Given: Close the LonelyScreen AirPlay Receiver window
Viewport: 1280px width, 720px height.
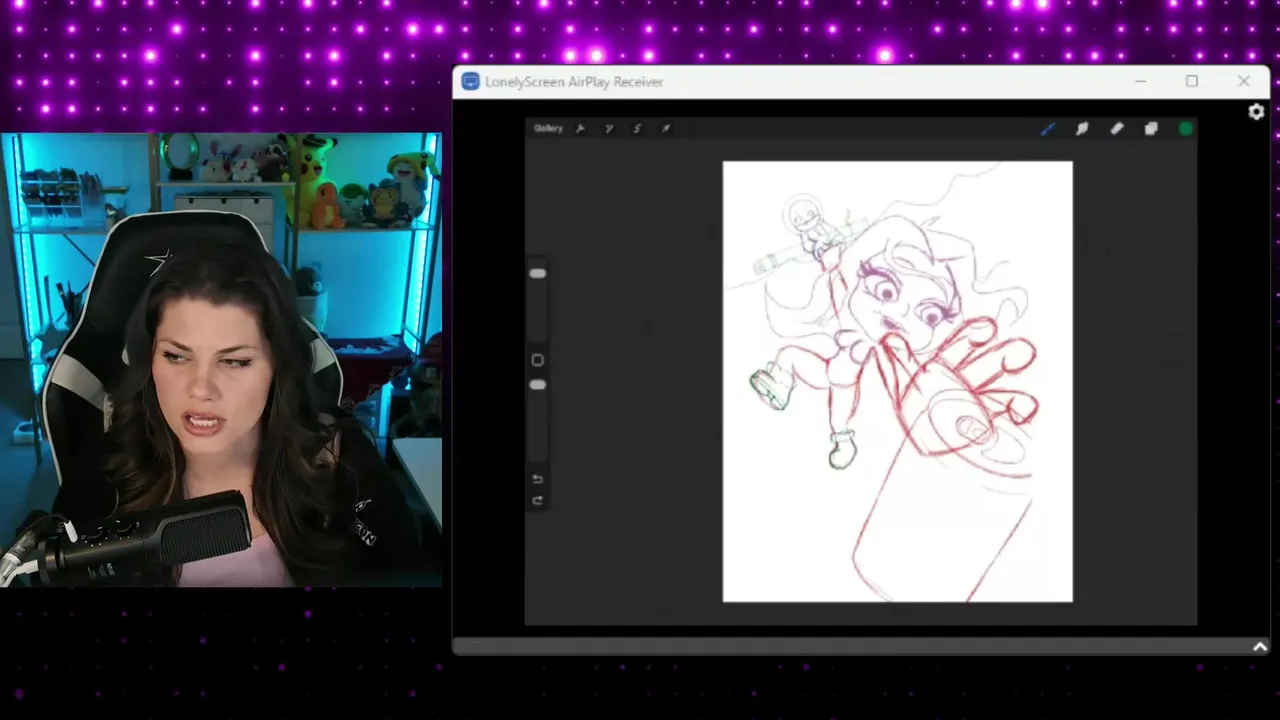Looking at the screenshot, I should point(1243,82).
